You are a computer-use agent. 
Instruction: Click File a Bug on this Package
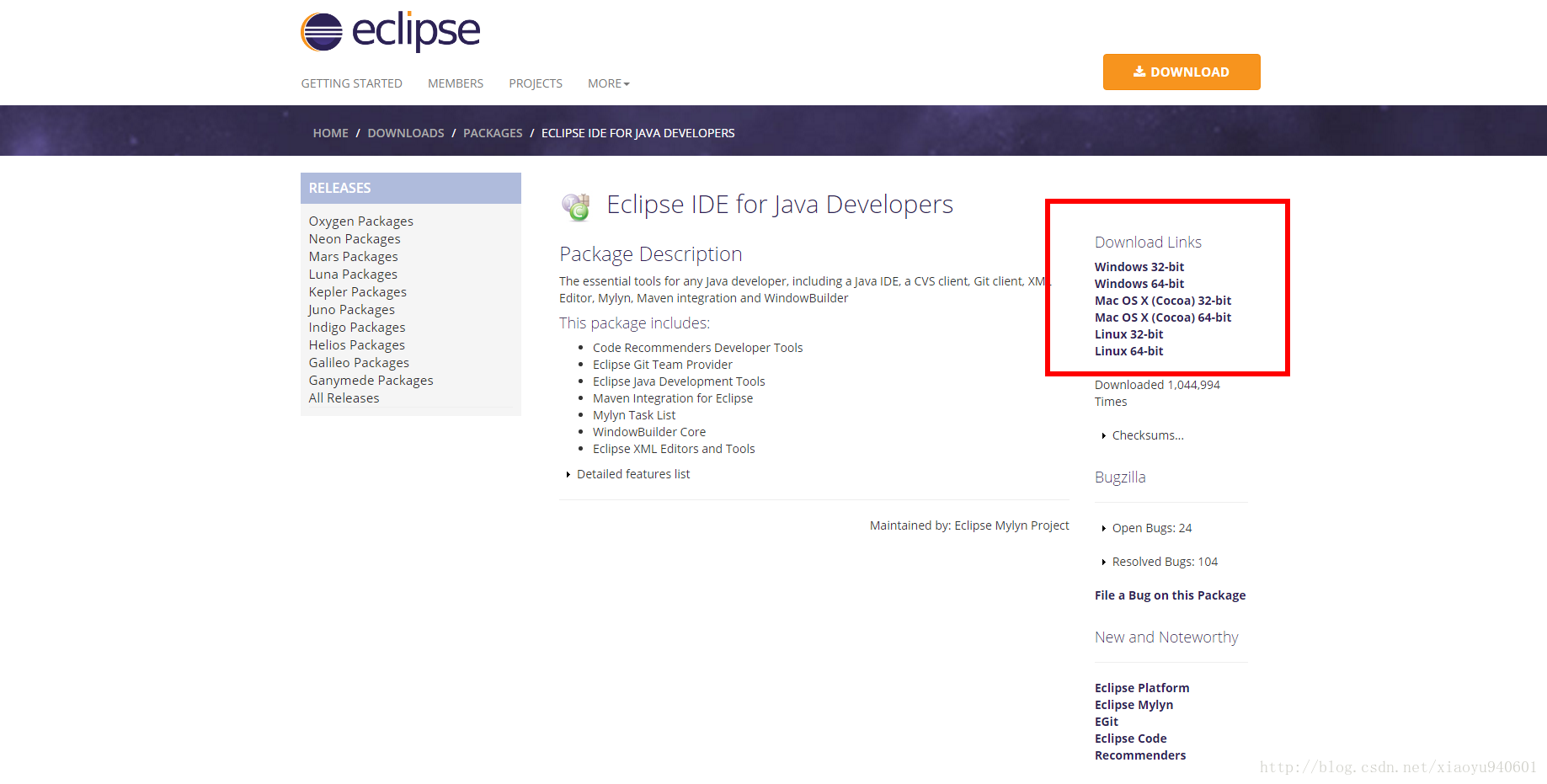point(1170,595)
